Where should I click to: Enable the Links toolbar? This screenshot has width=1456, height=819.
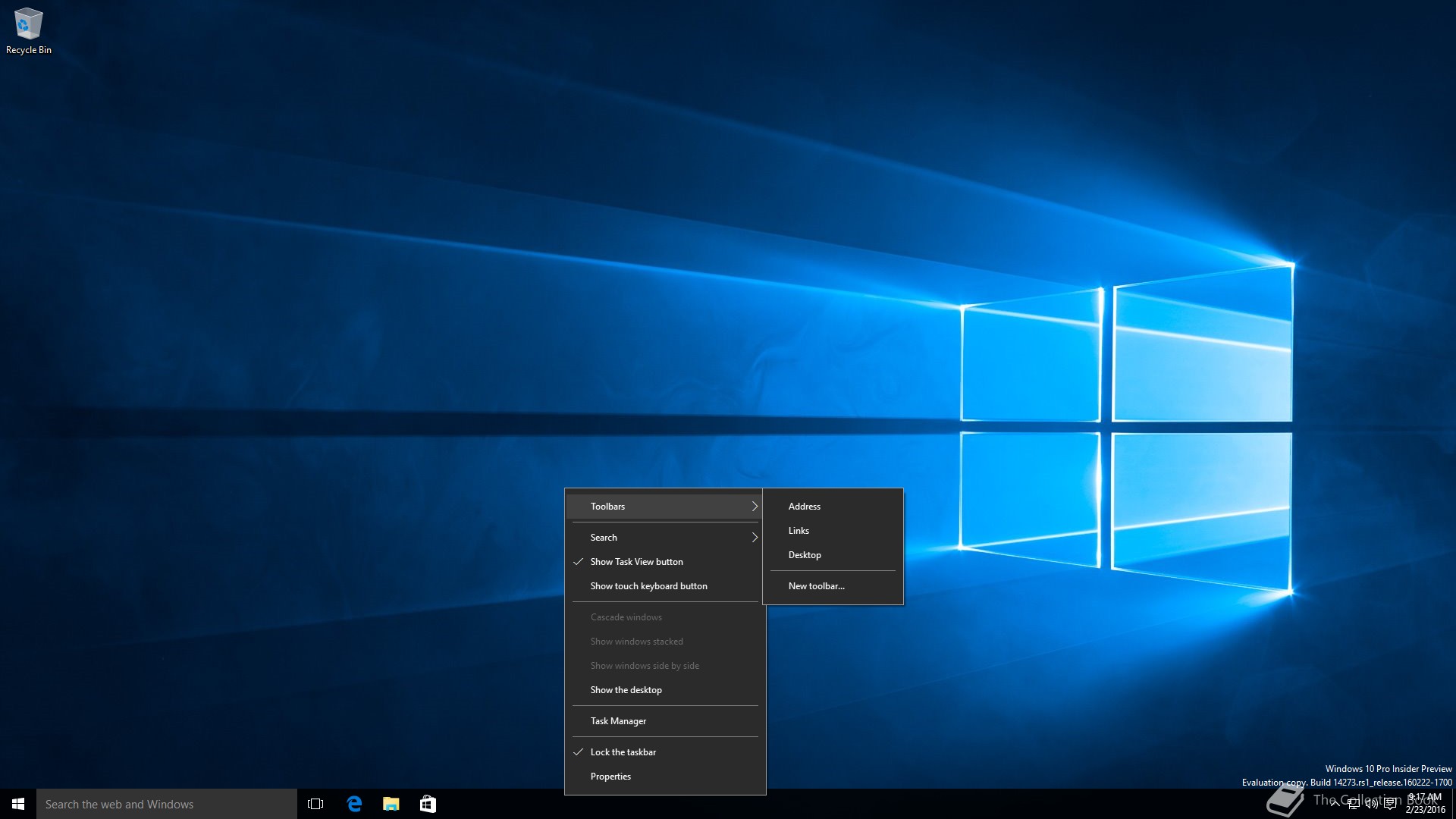833,531
